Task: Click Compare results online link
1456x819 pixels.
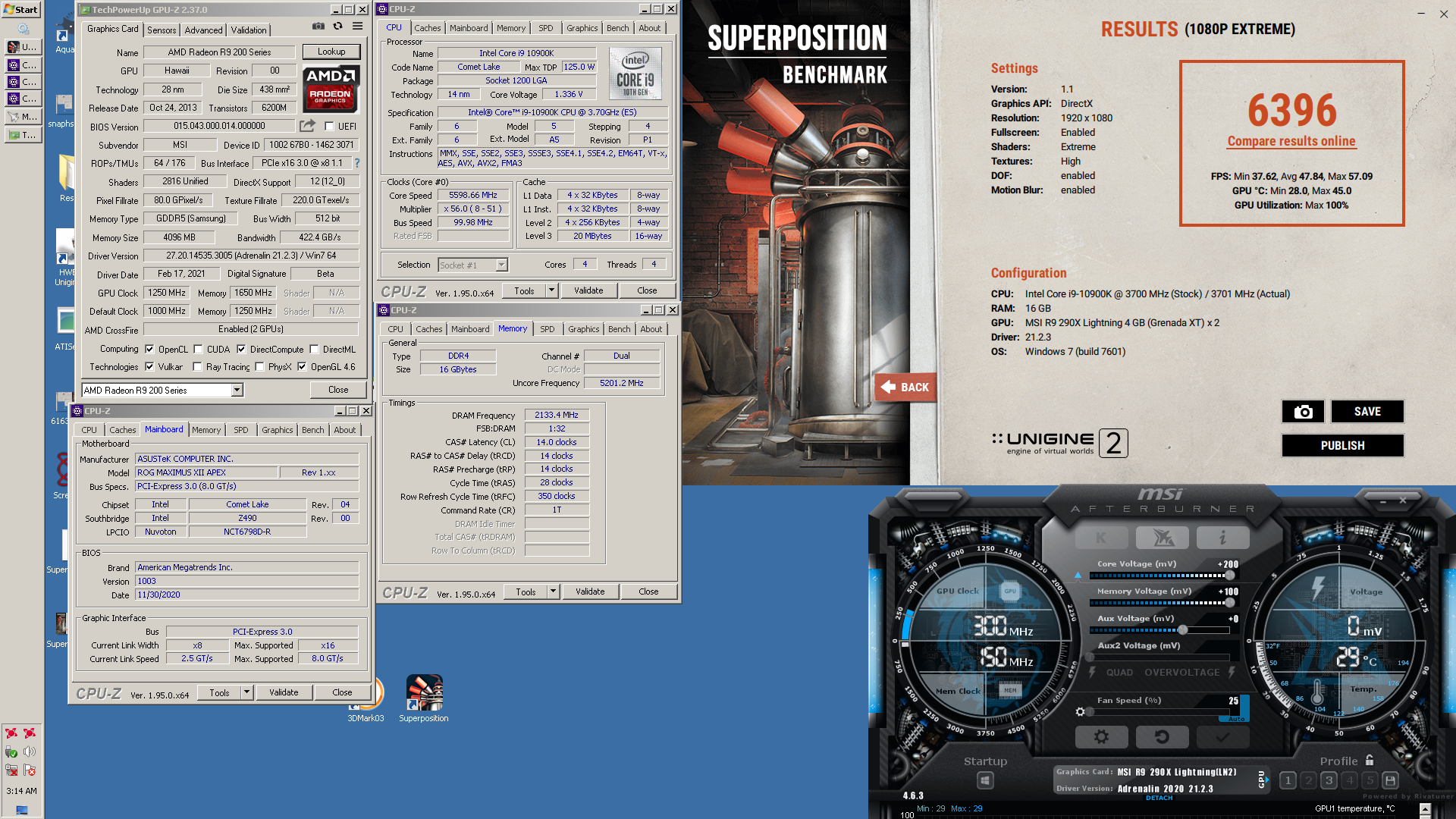Action: coord(1291,141)
